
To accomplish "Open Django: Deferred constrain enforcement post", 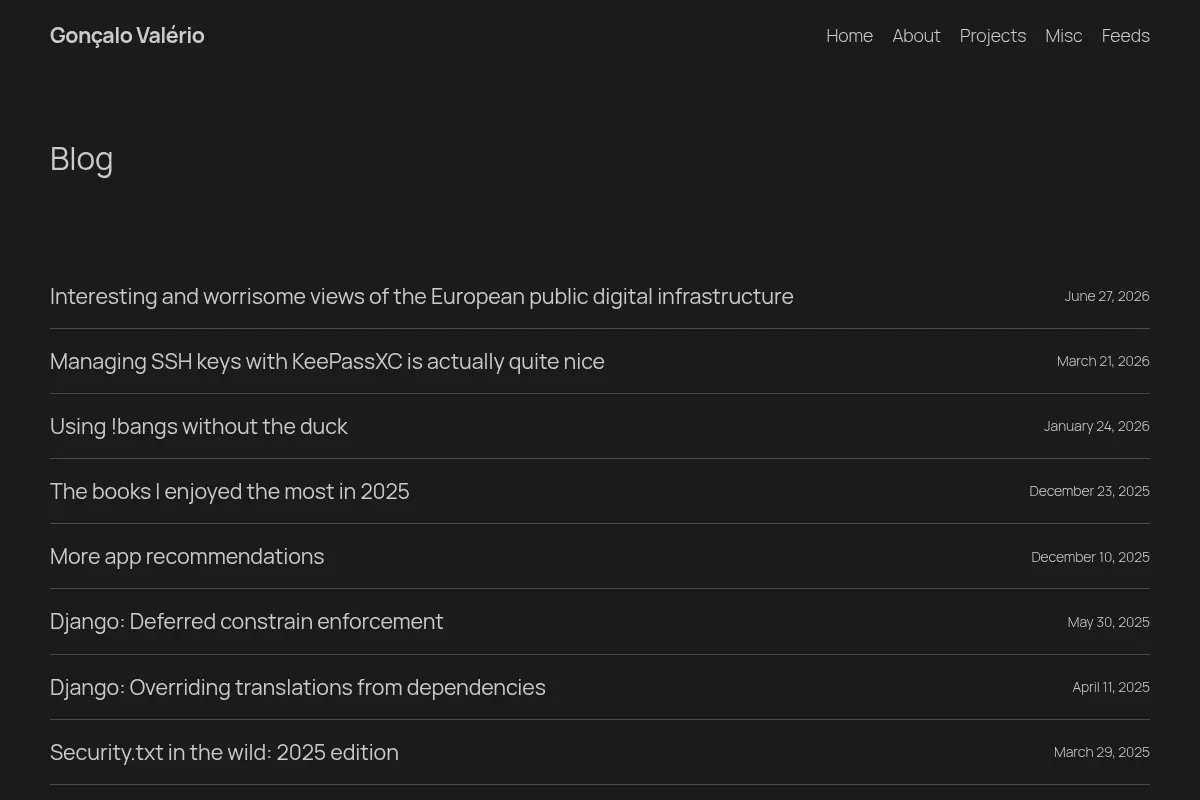I will [247, 622].
